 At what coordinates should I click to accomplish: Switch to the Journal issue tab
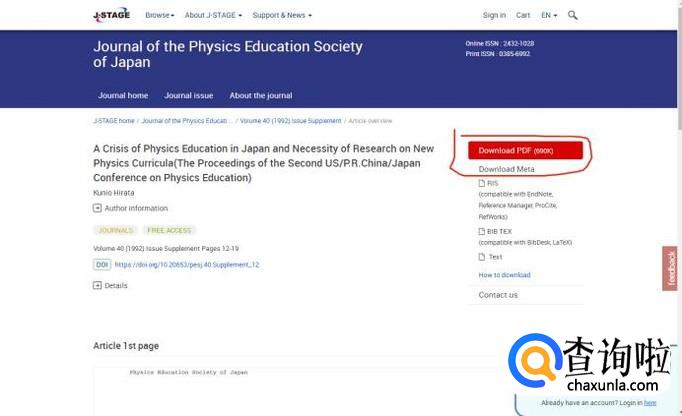pyautogui.click(x=188, y=95)
